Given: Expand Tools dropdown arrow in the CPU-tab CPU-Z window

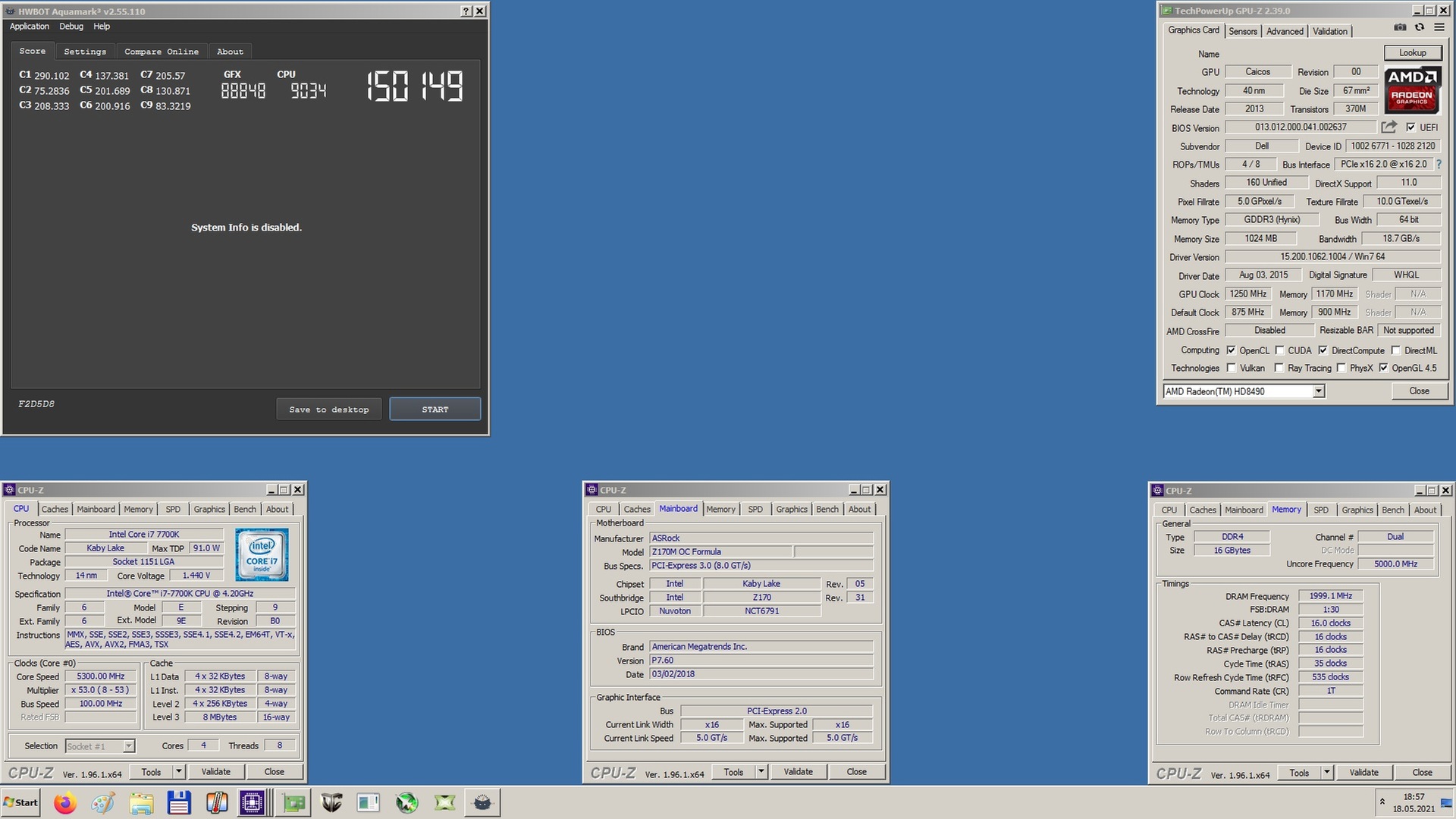Looking at the screenshot, I should [179, 772].
